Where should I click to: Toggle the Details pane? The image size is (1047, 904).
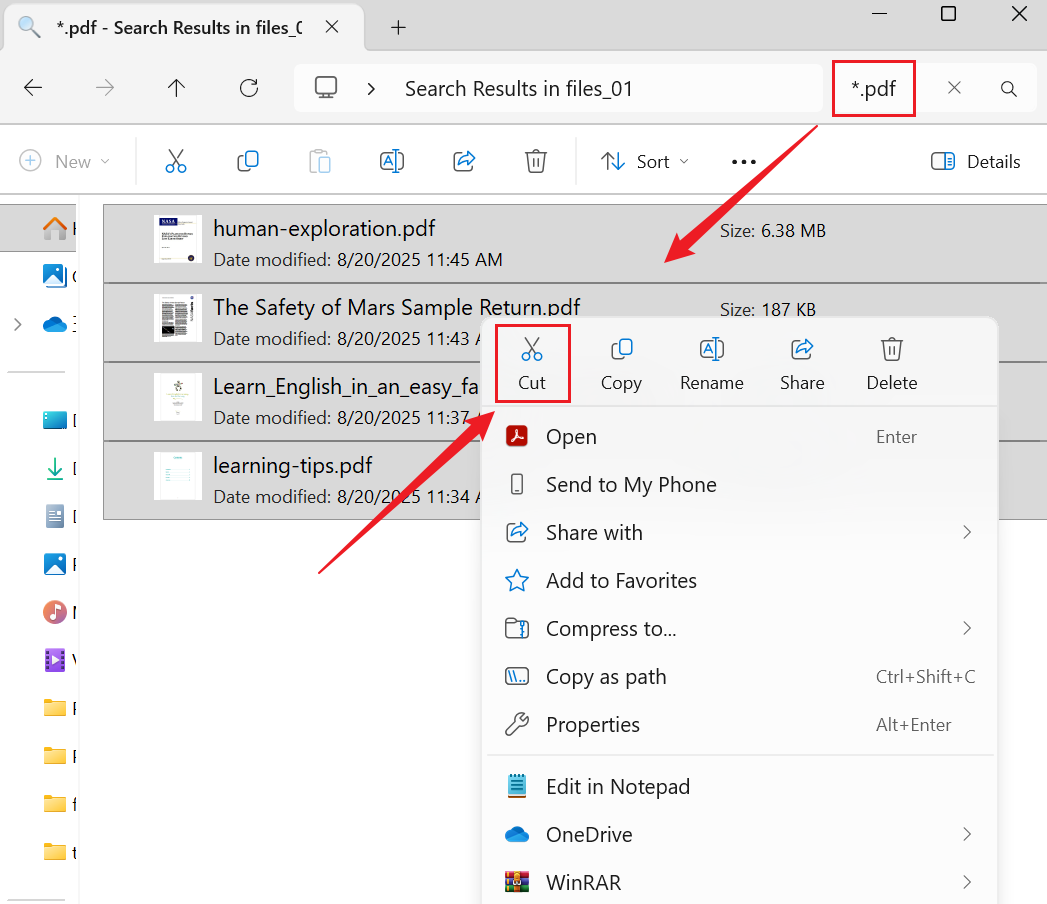975,161
